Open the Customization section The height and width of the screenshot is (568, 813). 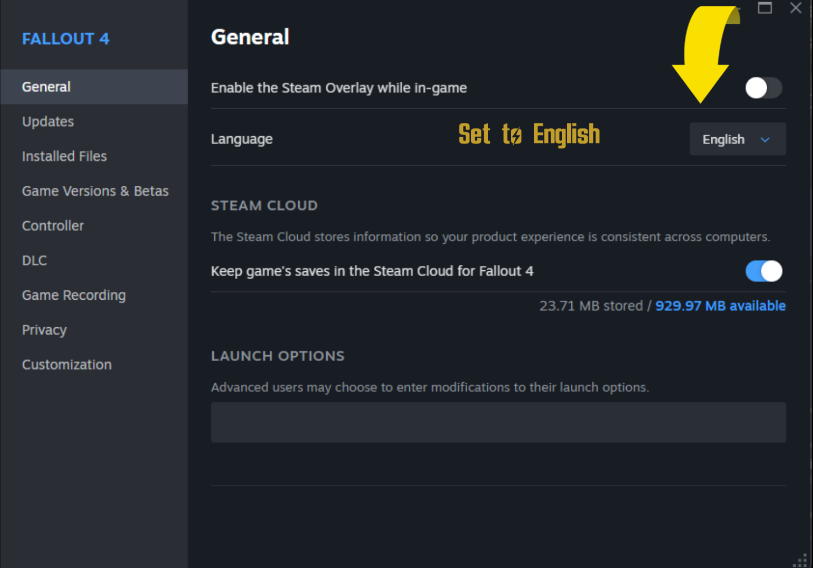point(67,365)
